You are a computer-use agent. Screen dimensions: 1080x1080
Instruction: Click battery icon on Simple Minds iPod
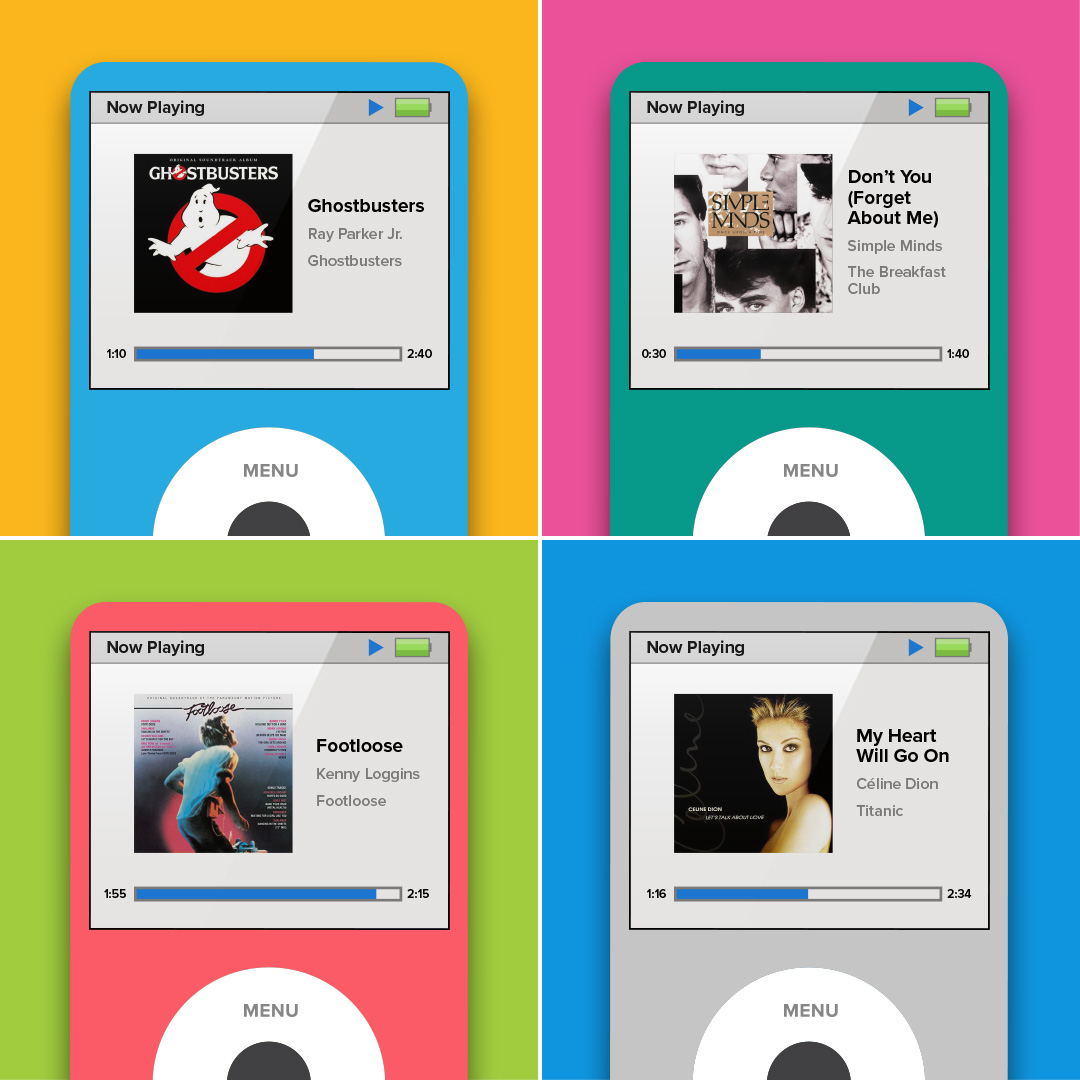coord(953,107)
